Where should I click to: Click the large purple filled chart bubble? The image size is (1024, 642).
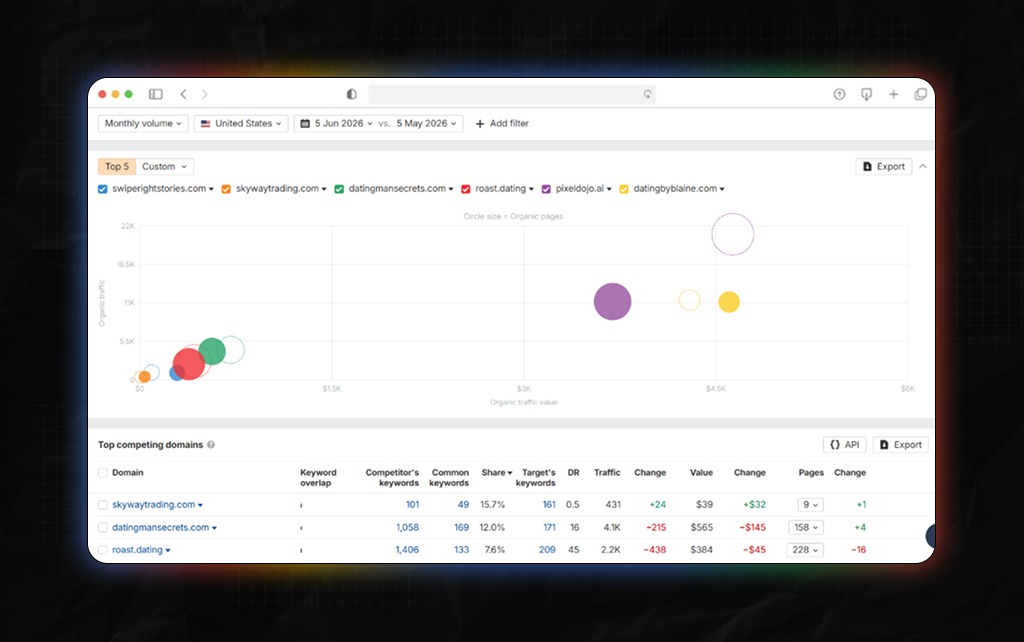coord(613,302)
